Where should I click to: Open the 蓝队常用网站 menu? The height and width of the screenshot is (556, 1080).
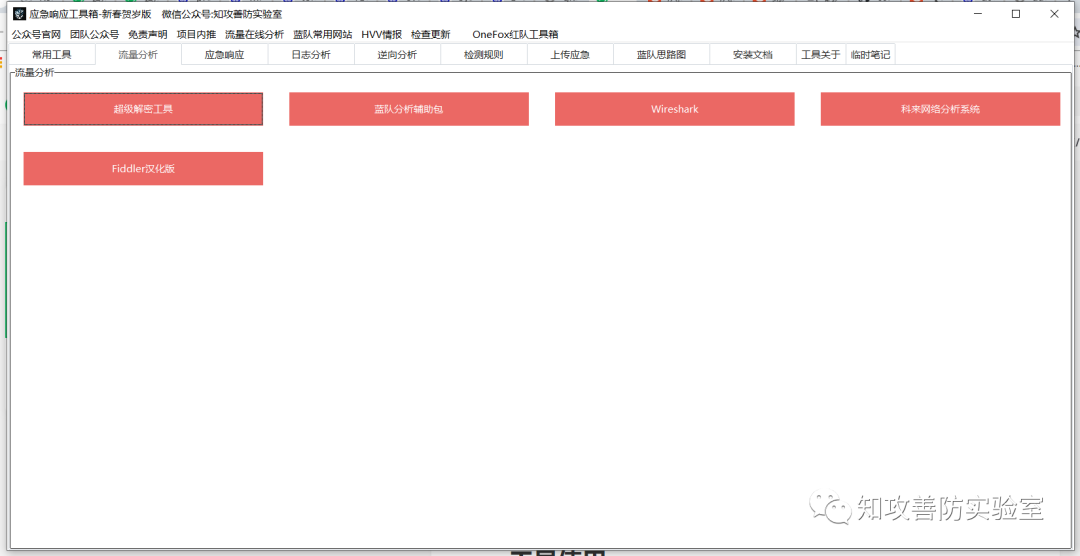tap(322, 34)
